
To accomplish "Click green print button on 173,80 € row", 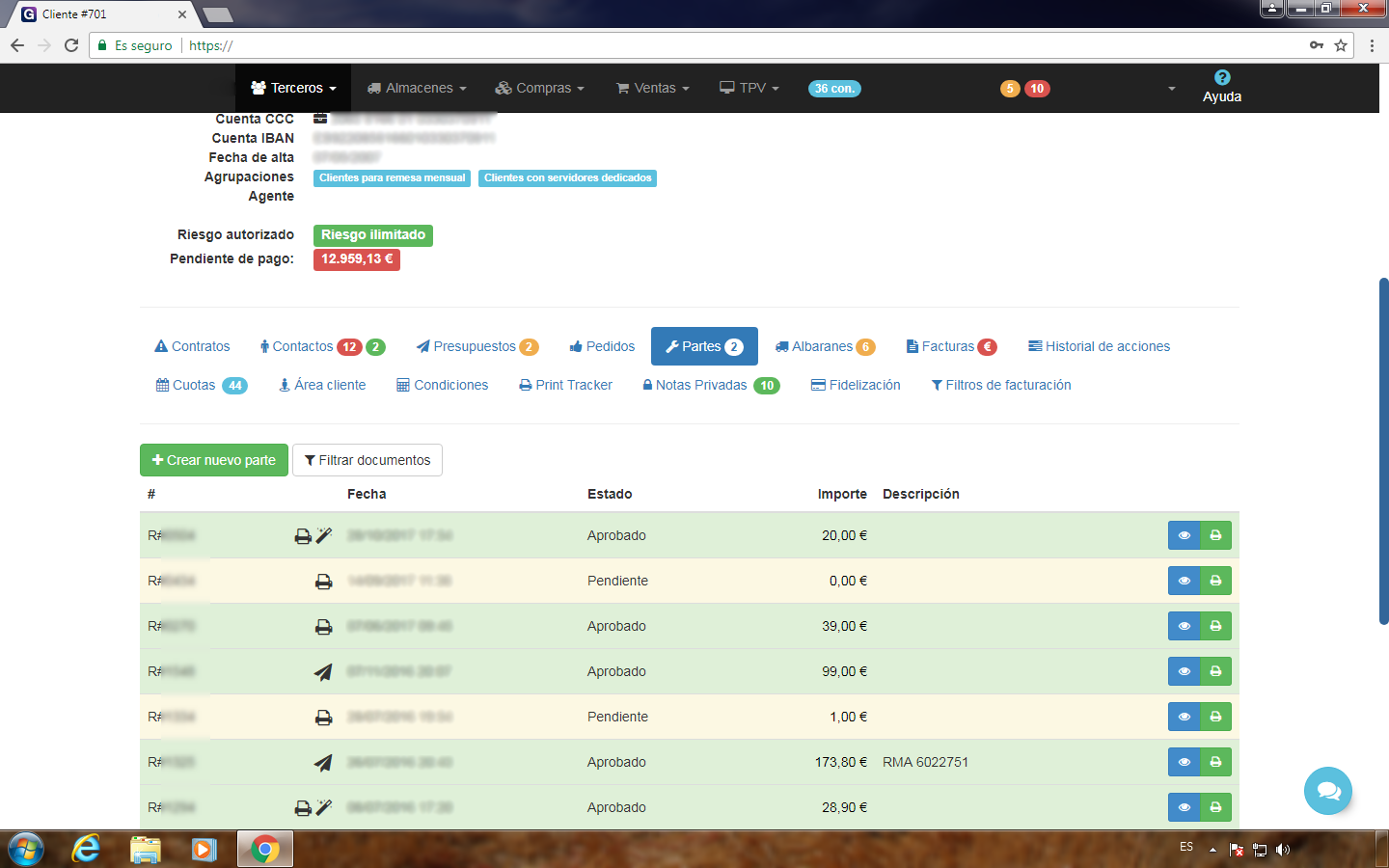I will (x=1215, y=762).
